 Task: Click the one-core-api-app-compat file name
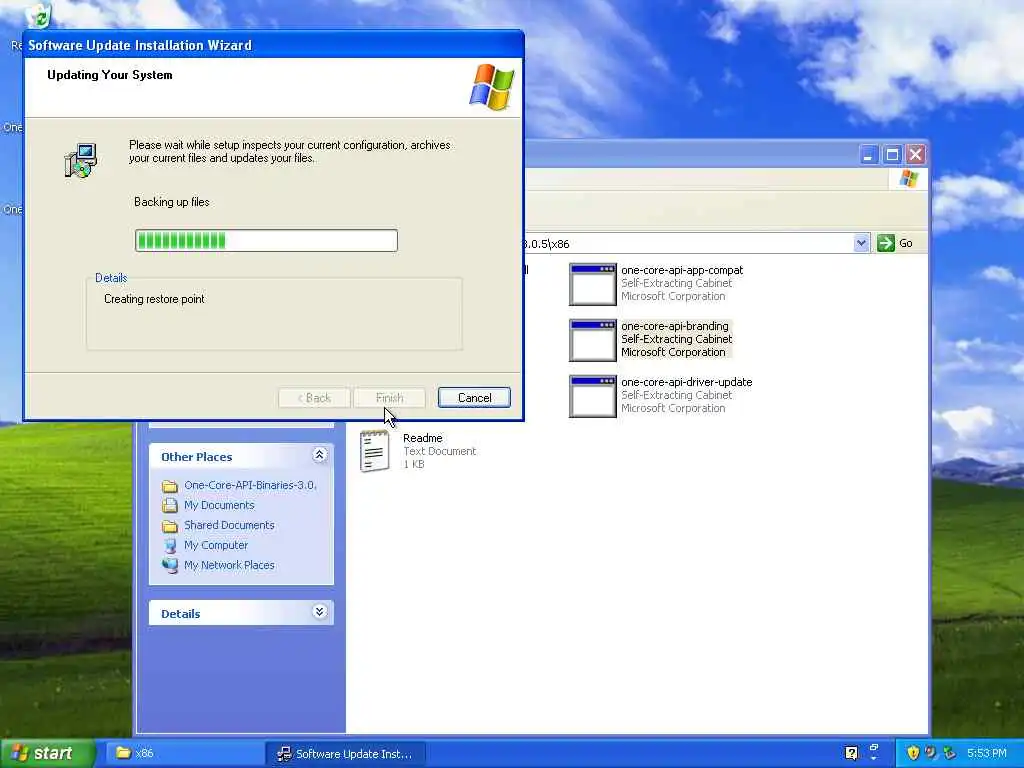(x=682, y=270)
